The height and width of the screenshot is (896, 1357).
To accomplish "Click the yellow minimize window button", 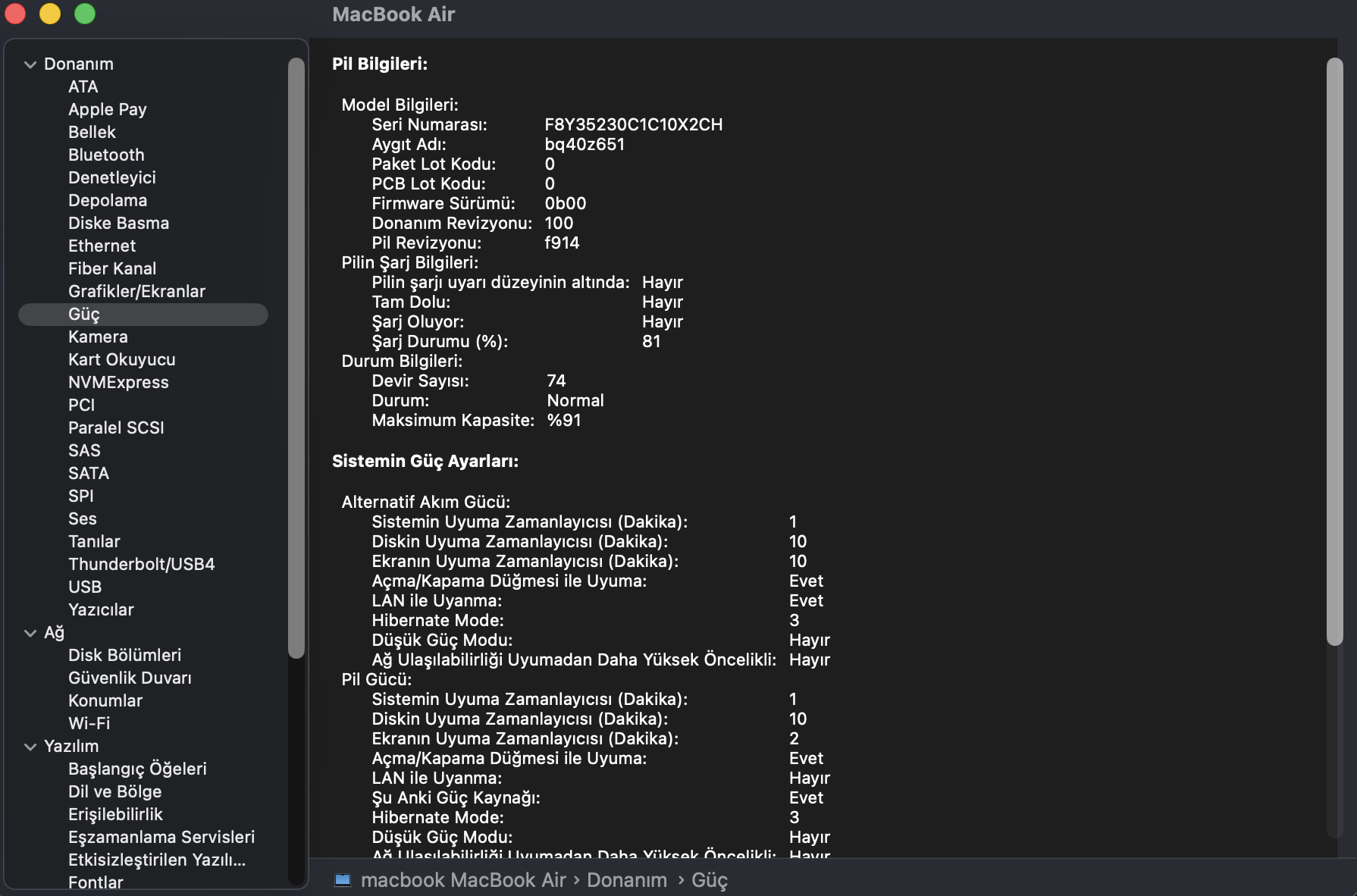I will pos(50,14).
